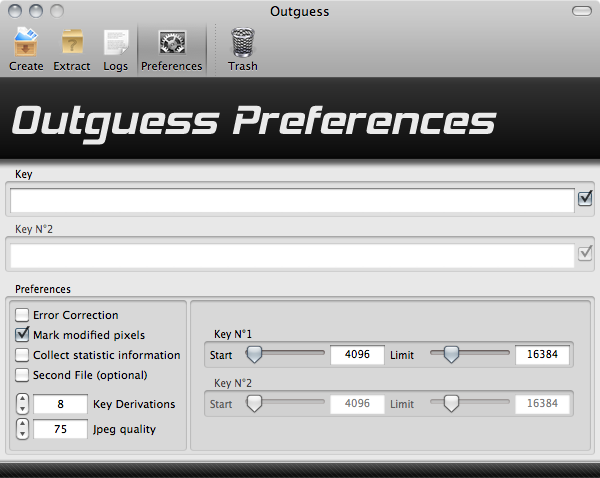Click into the Key text field
The image size is (600, 478).
click(292, 200)
